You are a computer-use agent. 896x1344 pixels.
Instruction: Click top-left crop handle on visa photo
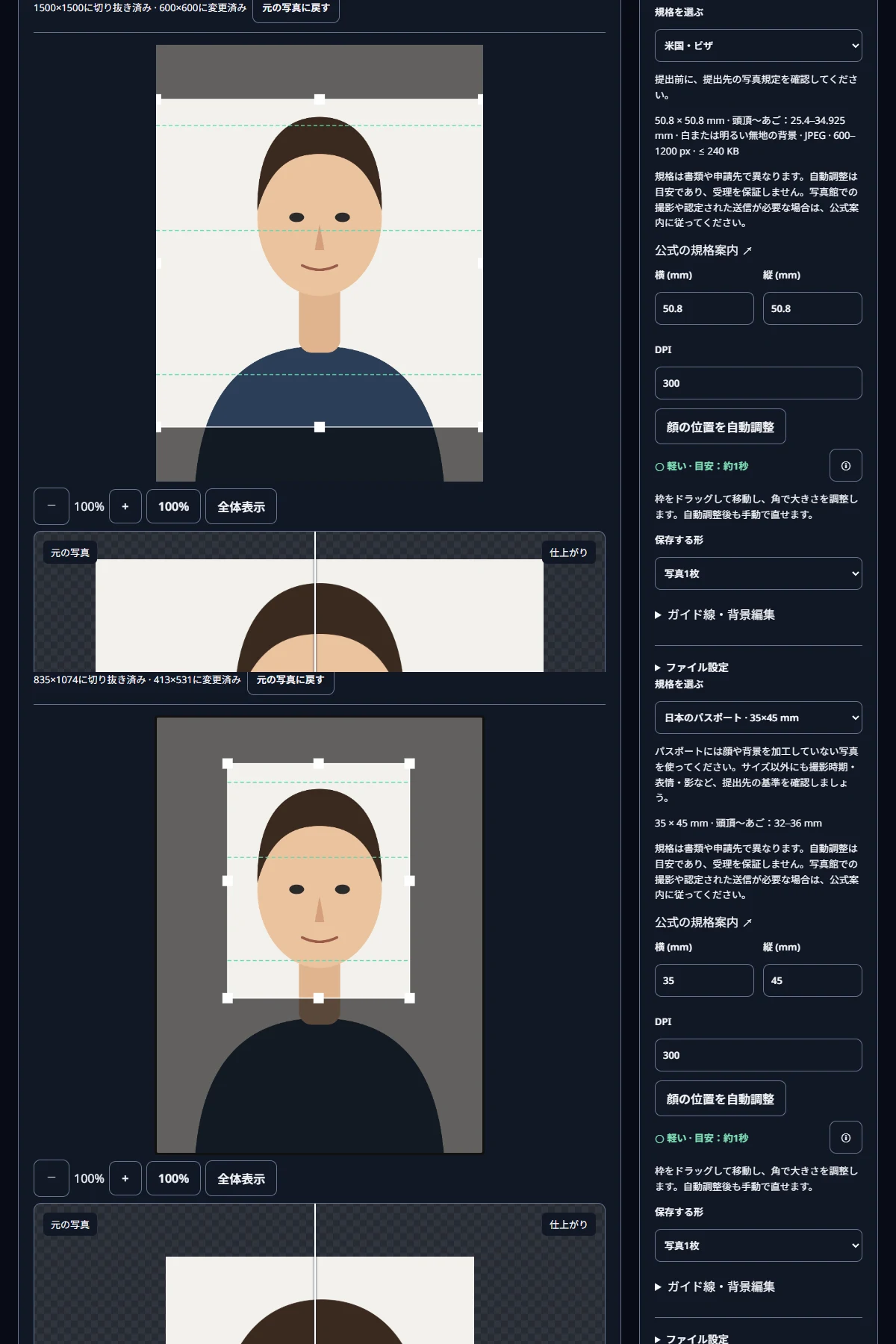(158, 99)
